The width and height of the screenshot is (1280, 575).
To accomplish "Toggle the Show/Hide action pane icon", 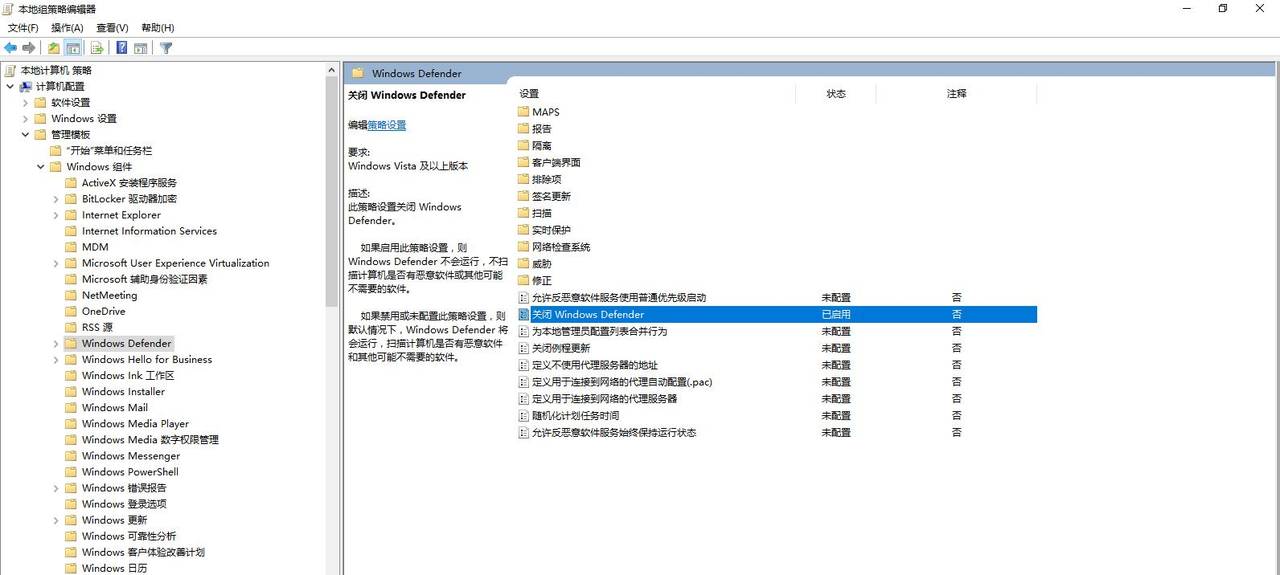I will click(141, 48).
